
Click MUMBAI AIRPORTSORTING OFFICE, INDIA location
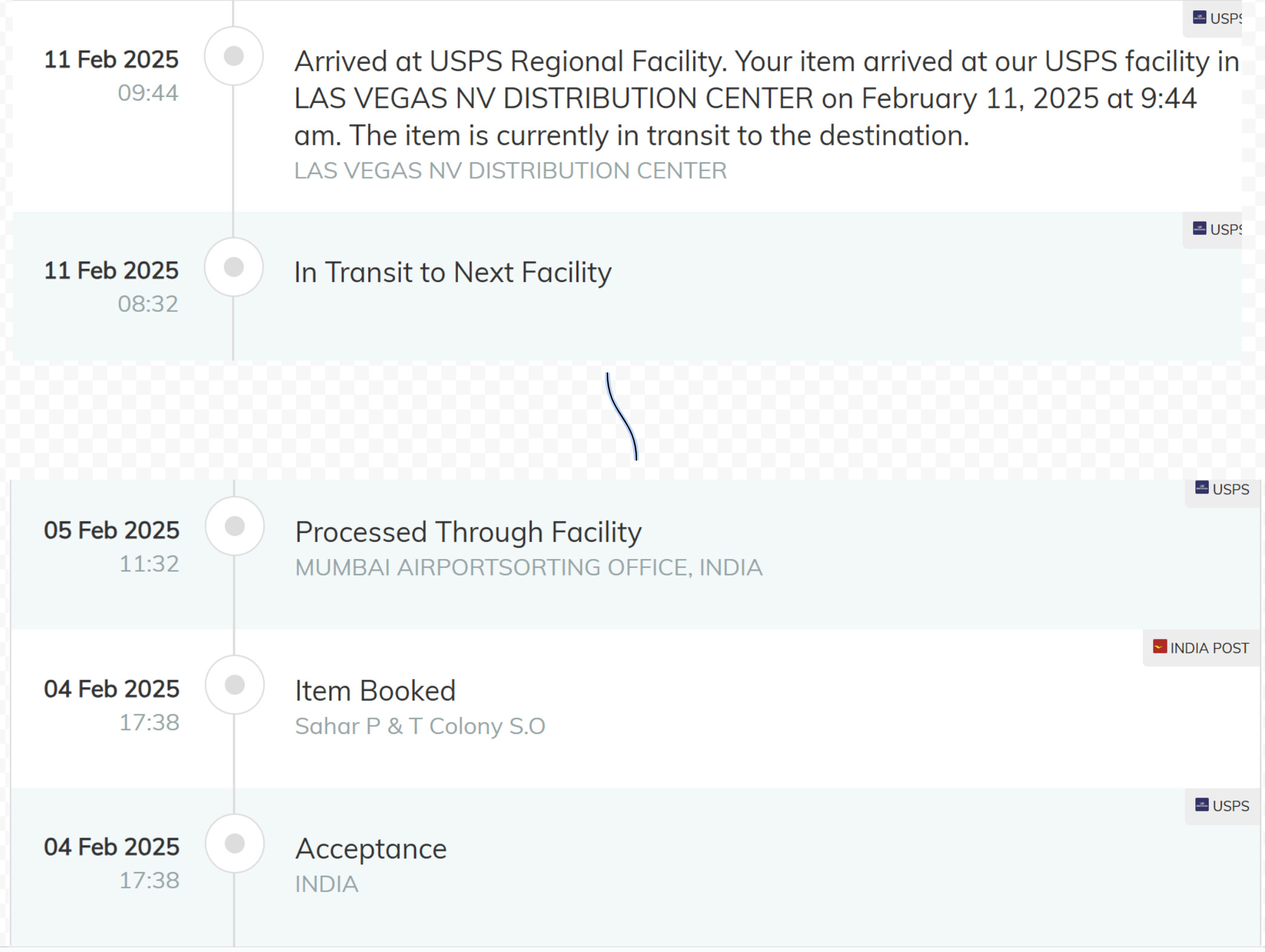pyautogui.click(x=529, y=567)
